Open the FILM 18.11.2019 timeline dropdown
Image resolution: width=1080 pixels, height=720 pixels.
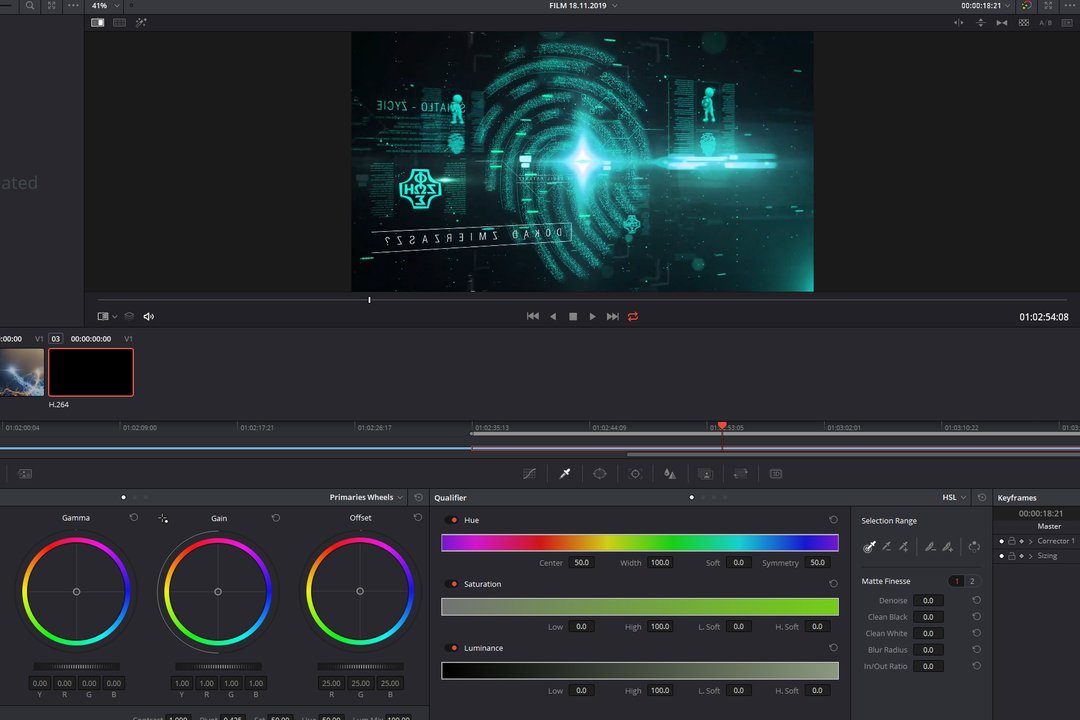[x=583, y=6]
